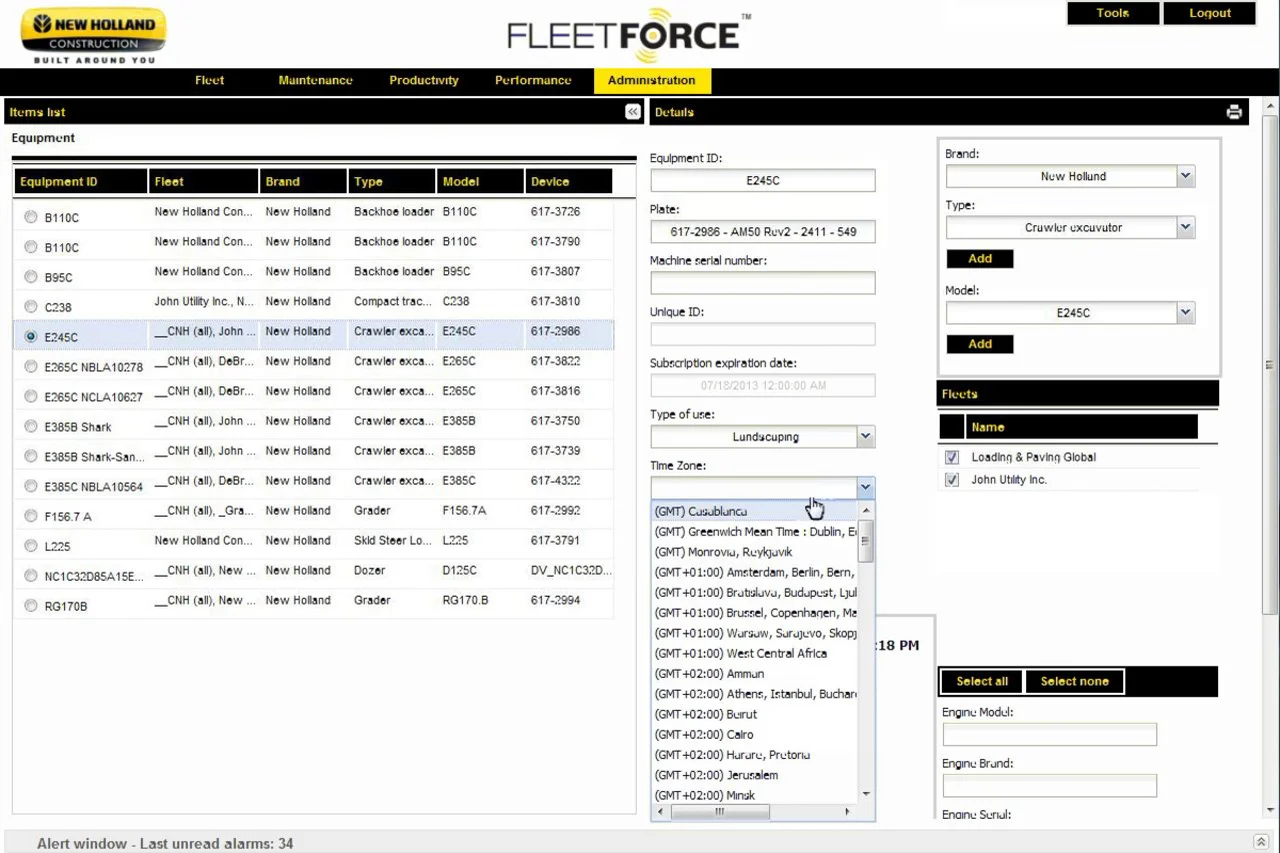Open the Type of use dropdown
Screen dimensions: 1280x853
pyautogui.click(x=866, y=436)
